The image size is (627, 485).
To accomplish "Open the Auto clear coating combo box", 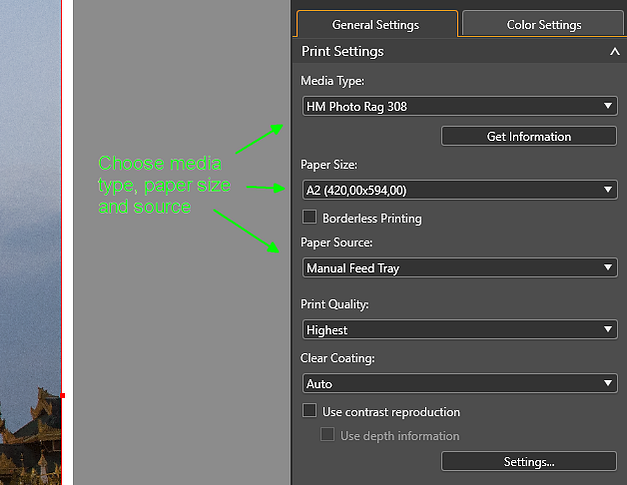I will (460, 383).
